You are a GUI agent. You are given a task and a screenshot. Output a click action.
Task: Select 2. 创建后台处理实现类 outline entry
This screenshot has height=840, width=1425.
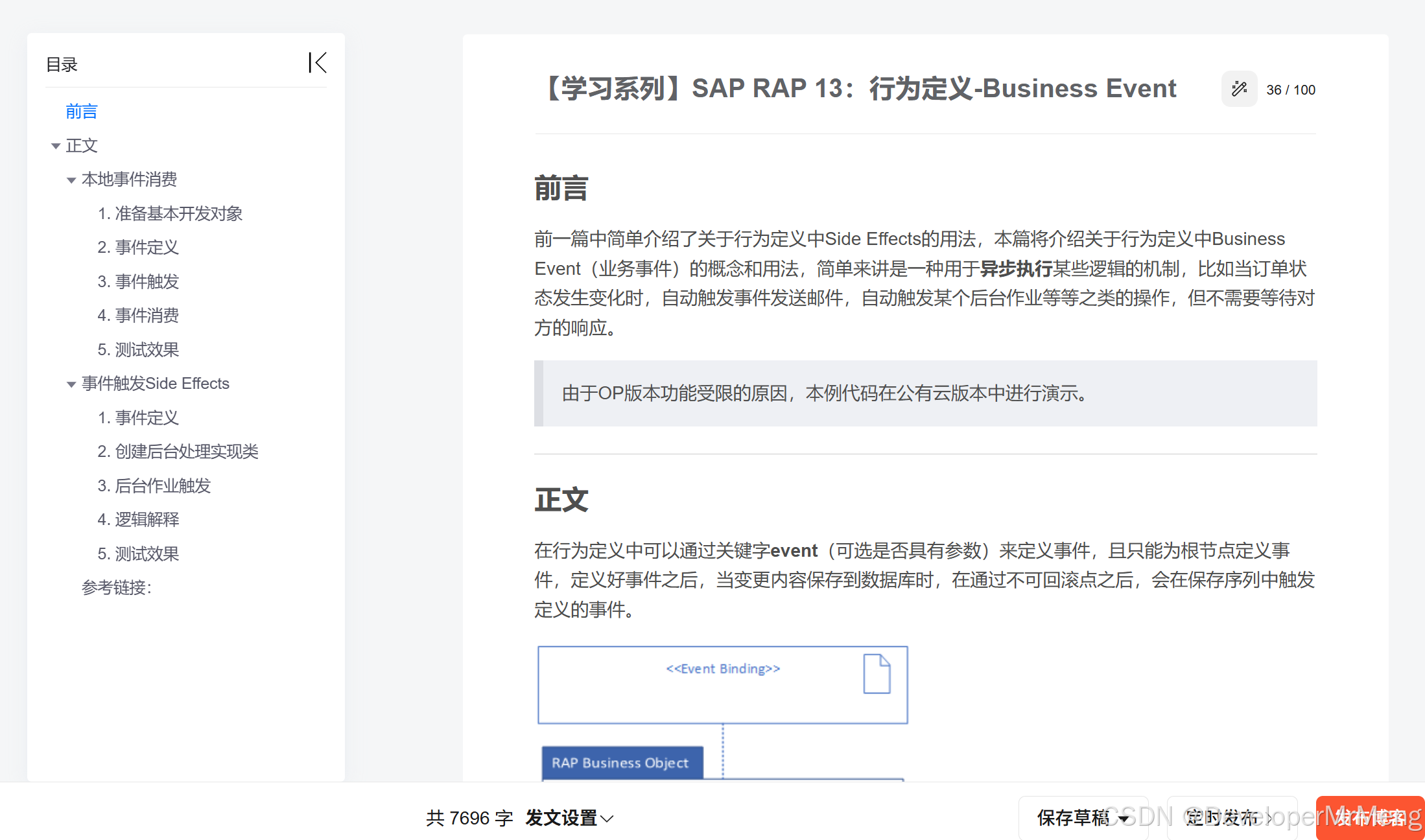[178, 451]
